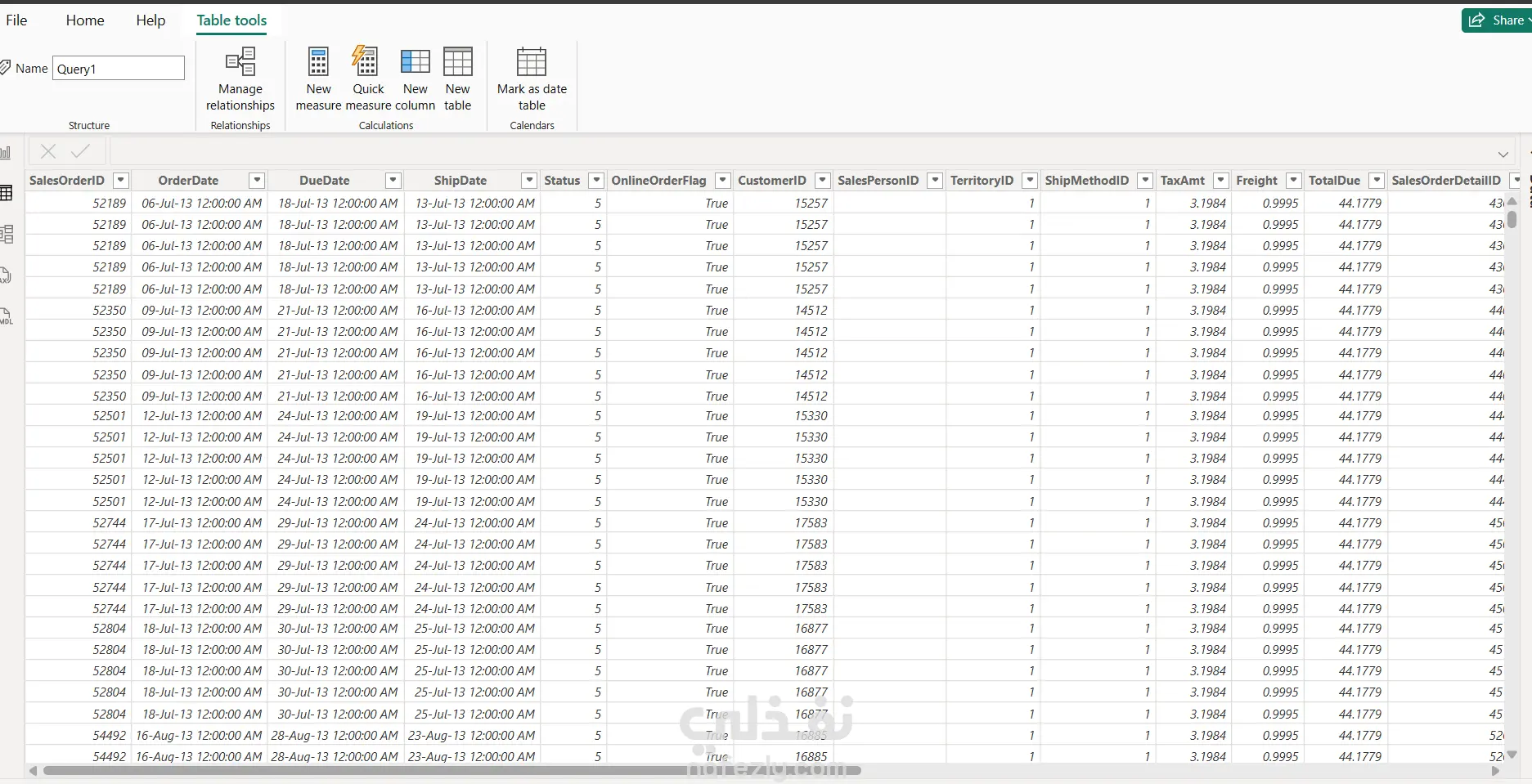Switch to Model view in sidebar
This screenshot has width=1532, height=784.
click(6, 235)
